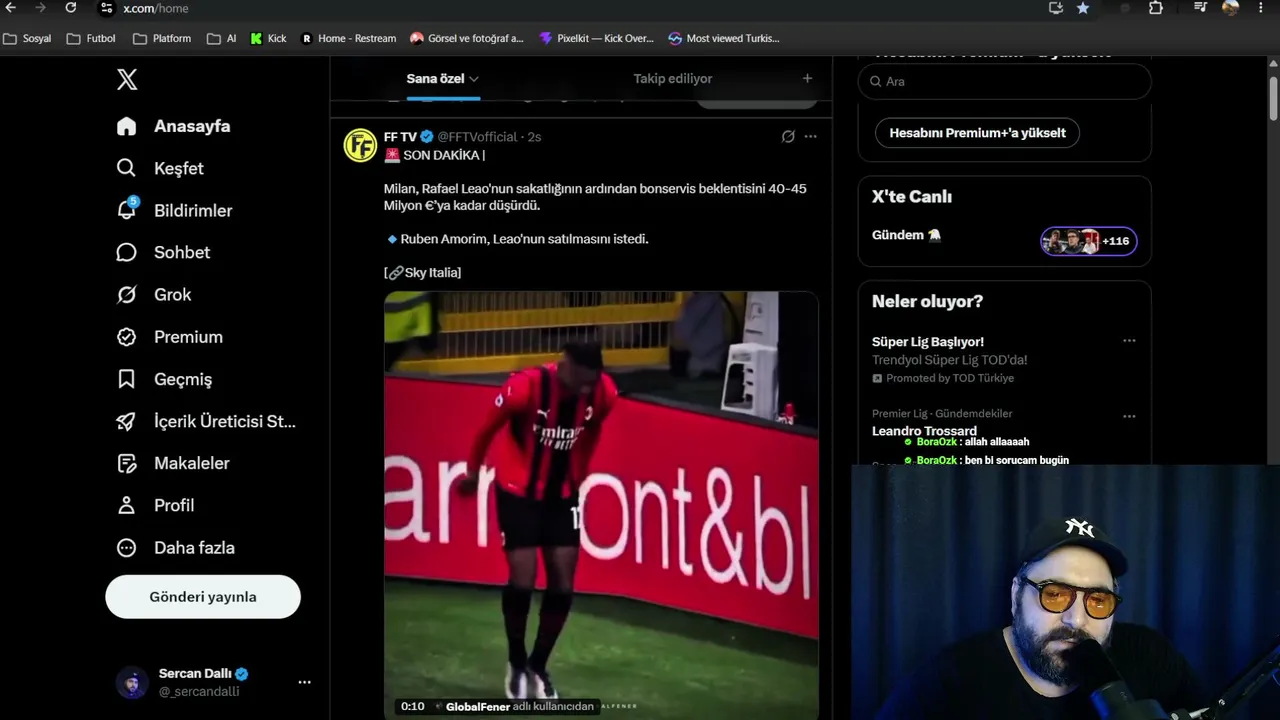This screenshot has width=1280, height=720.
Task: Open Keşfet search page
Action: 160,168
